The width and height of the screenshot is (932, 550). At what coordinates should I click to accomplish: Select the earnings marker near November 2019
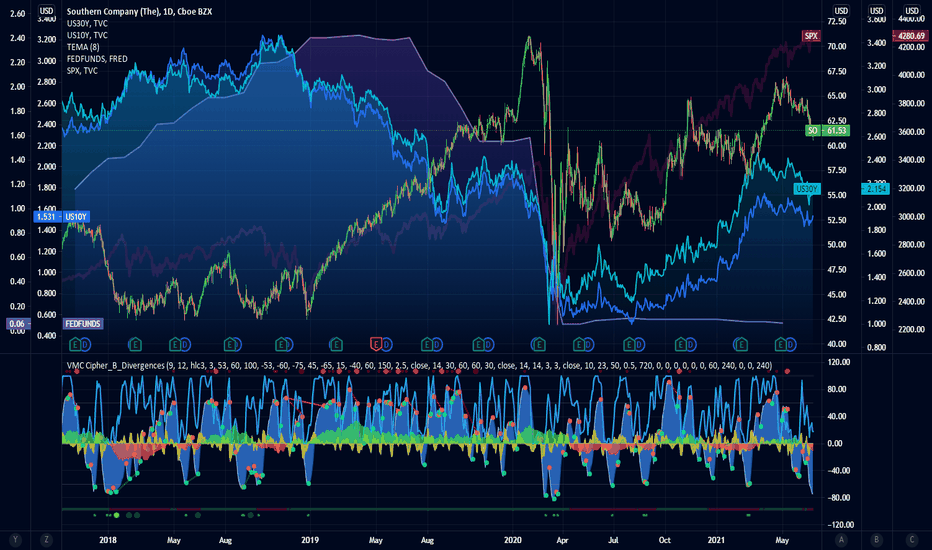478,344
